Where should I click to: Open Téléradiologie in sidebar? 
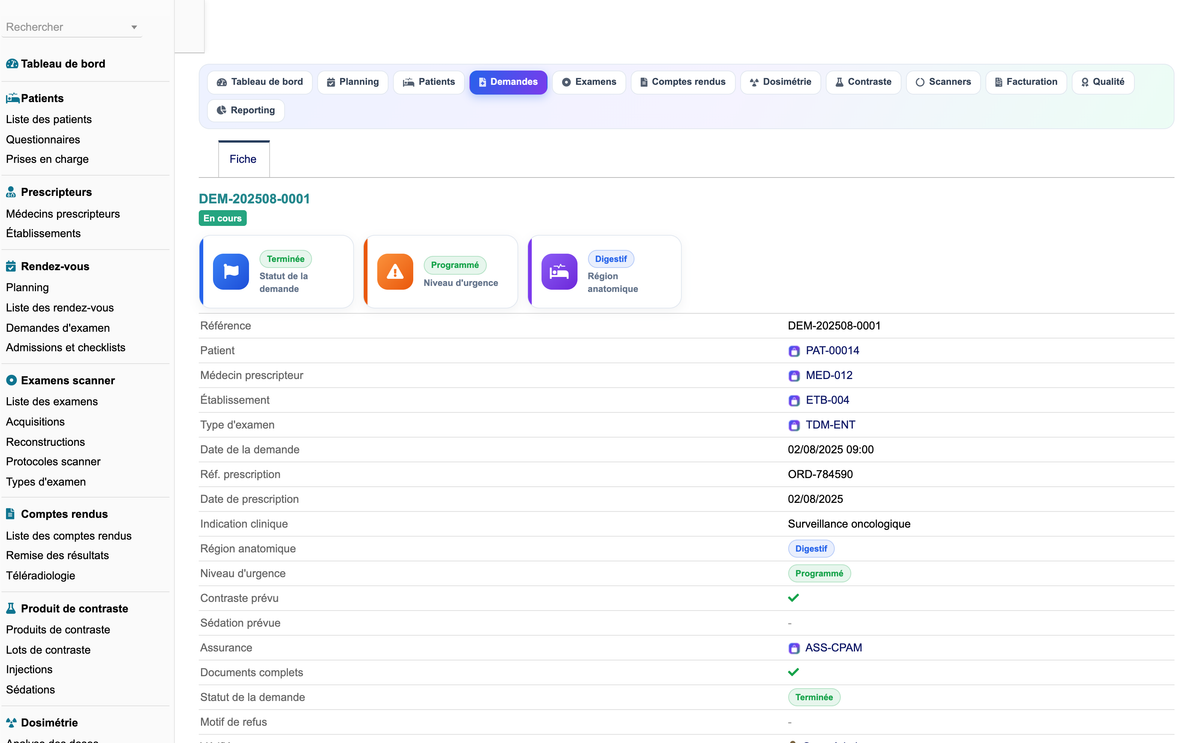coord(40,575)
